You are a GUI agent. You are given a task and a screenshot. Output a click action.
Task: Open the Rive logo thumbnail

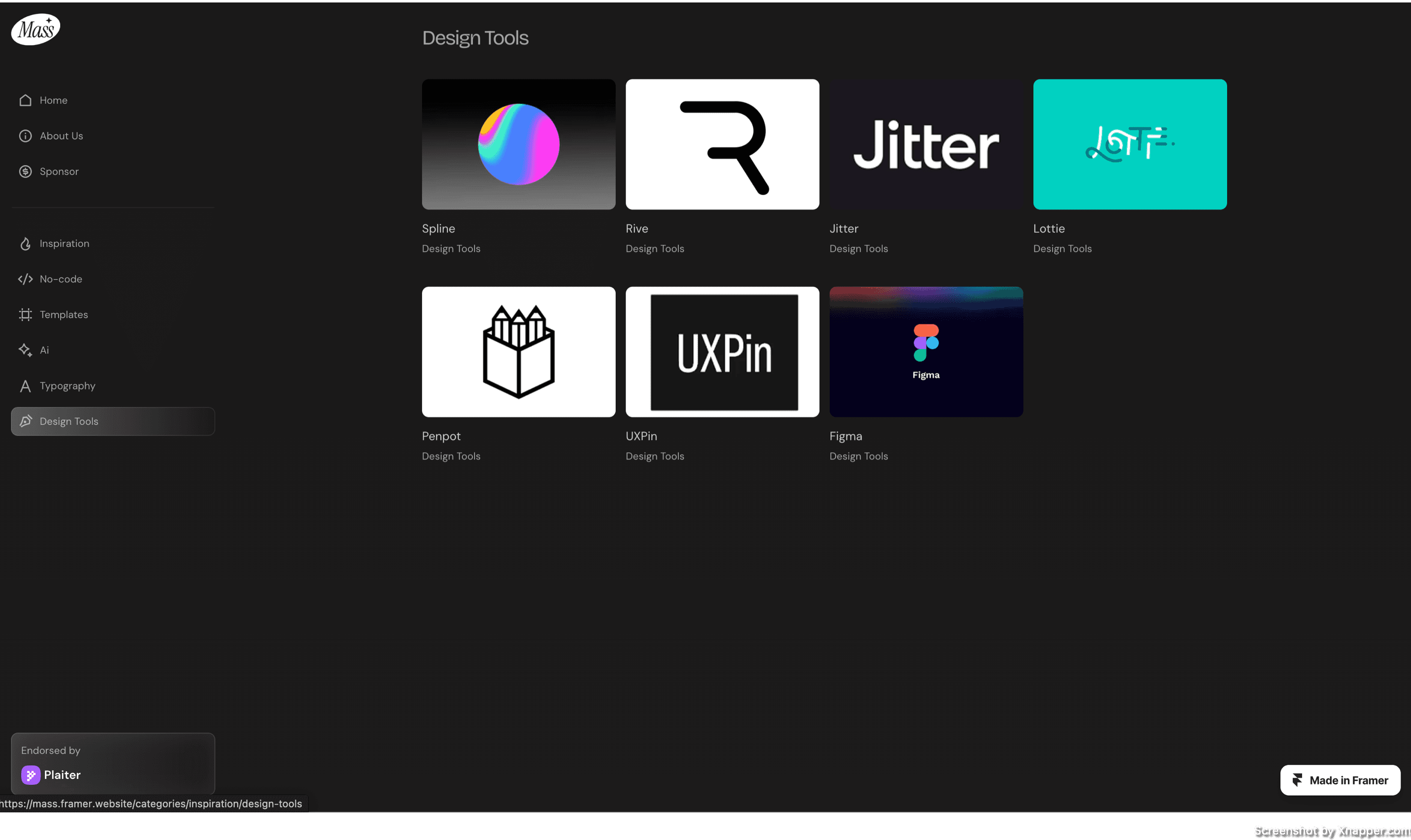coord(722,144)
